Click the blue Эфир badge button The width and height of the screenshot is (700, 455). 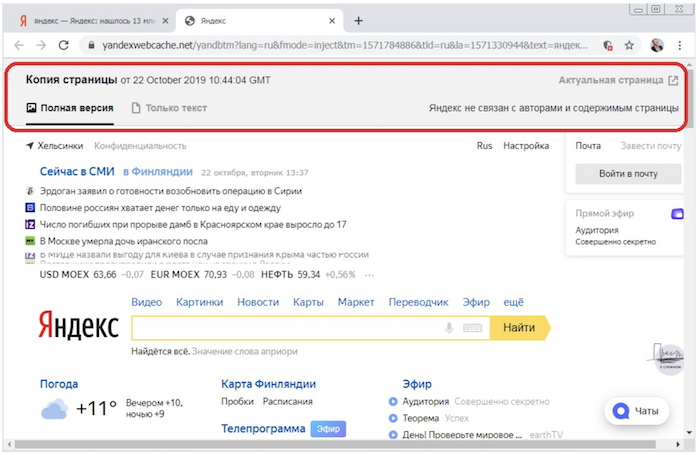tap(328, 429)
